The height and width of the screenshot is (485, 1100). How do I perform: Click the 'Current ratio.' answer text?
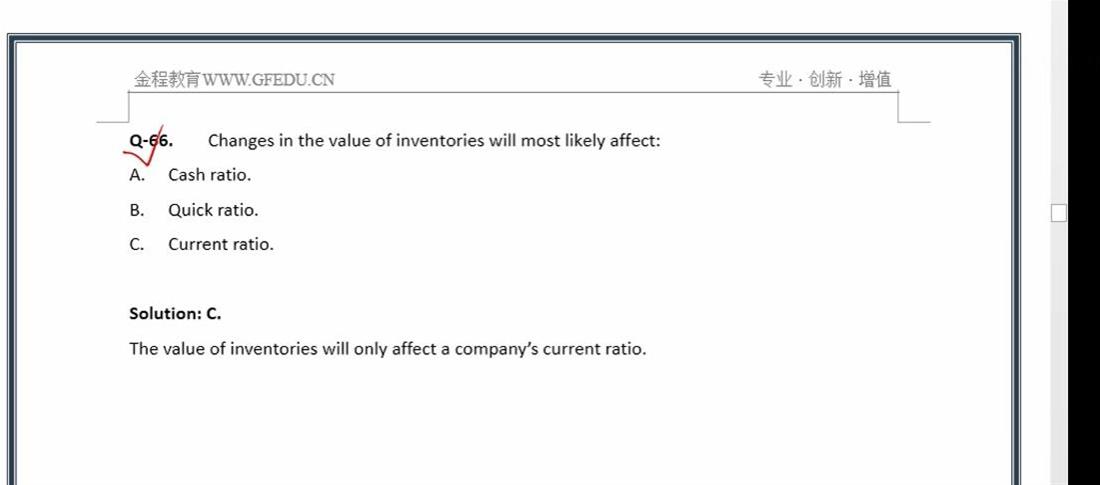[x=221, y=244]
